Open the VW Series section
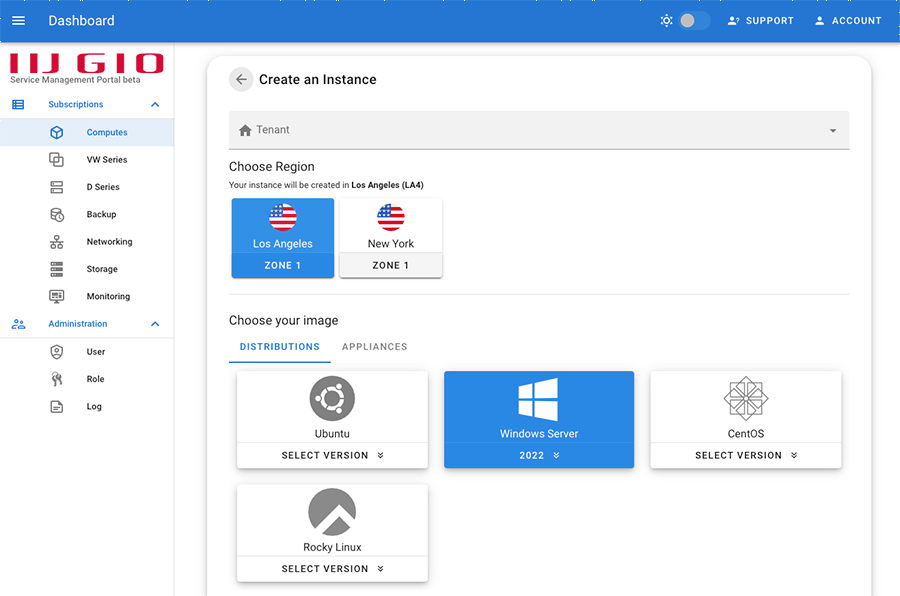 pyautogui.click(x=106, y=160)
